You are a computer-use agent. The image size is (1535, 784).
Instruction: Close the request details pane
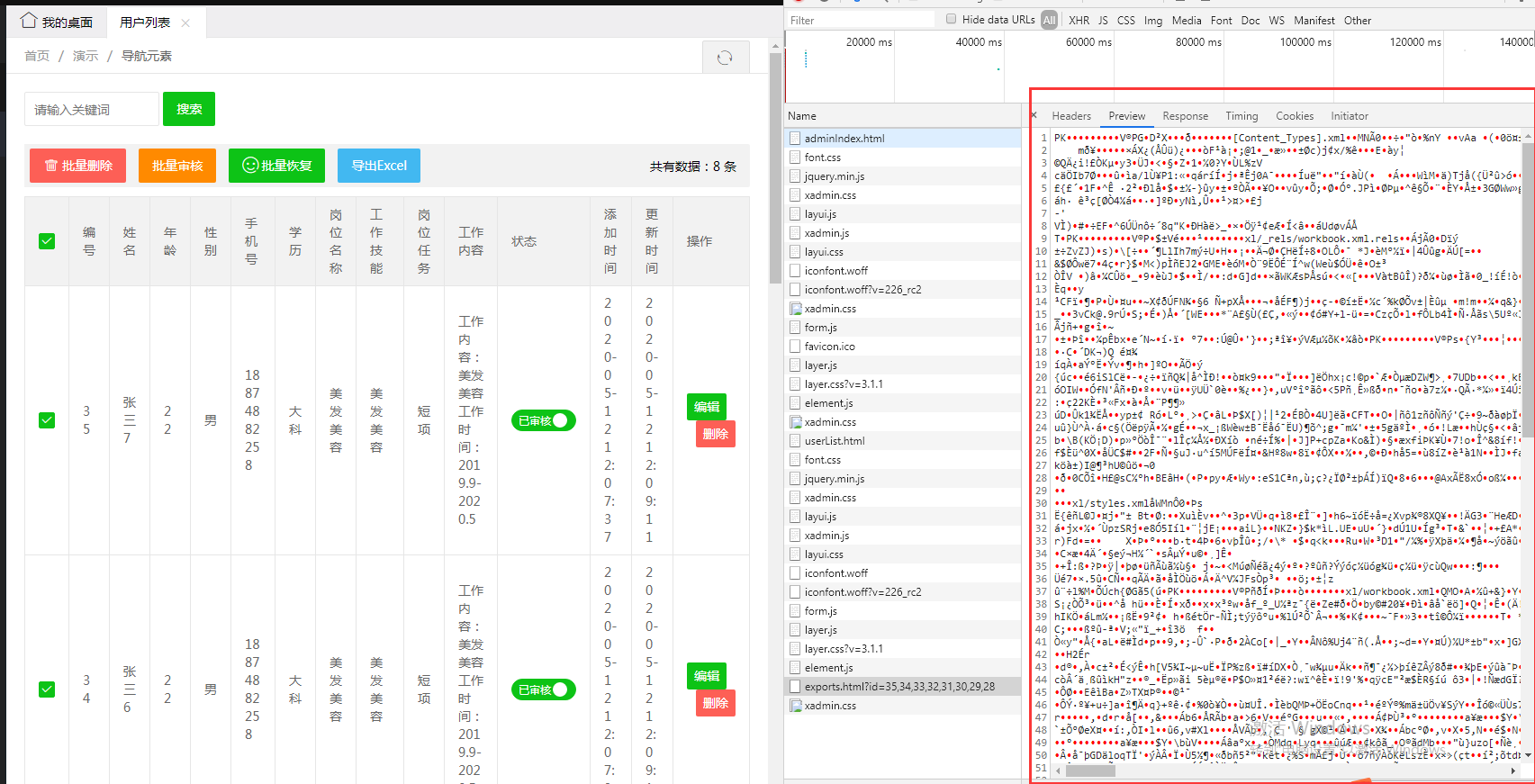[1034, 115]
